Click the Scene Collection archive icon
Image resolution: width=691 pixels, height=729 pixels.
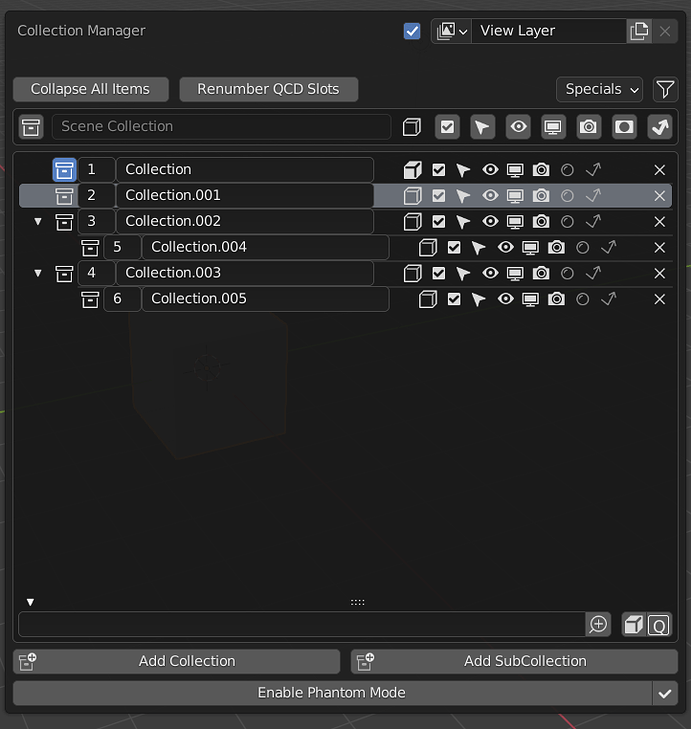point(31,127)
